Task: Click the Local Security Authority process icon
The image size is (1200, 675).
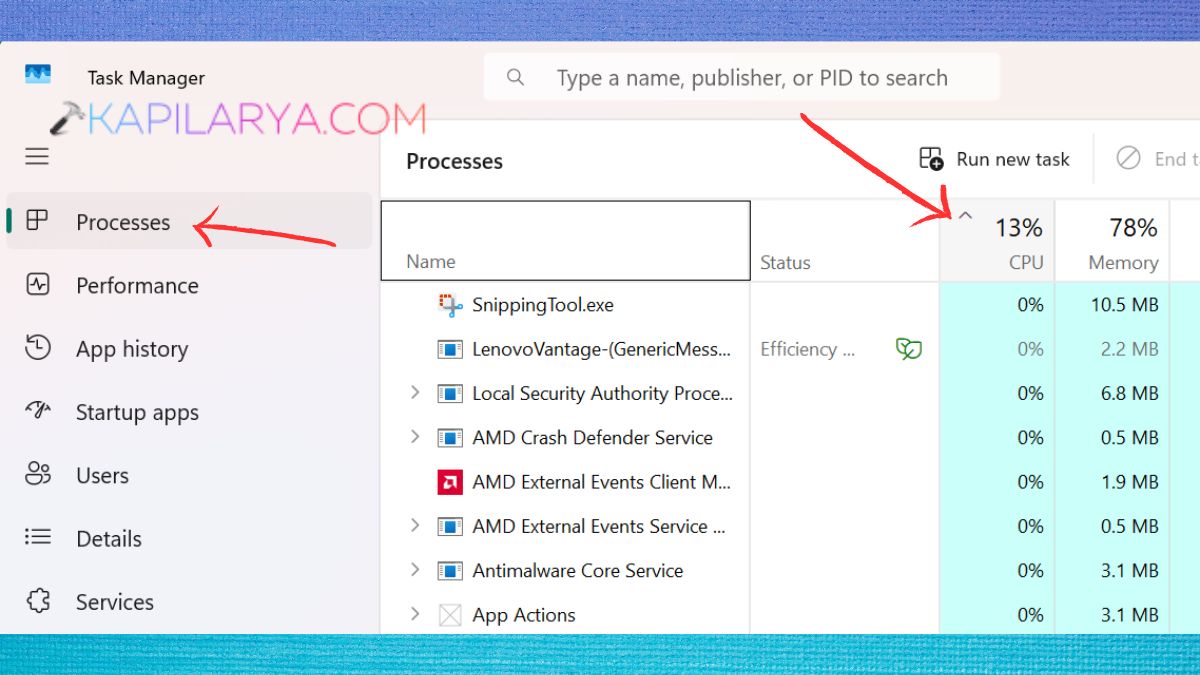Action: (x=450, y=393)
